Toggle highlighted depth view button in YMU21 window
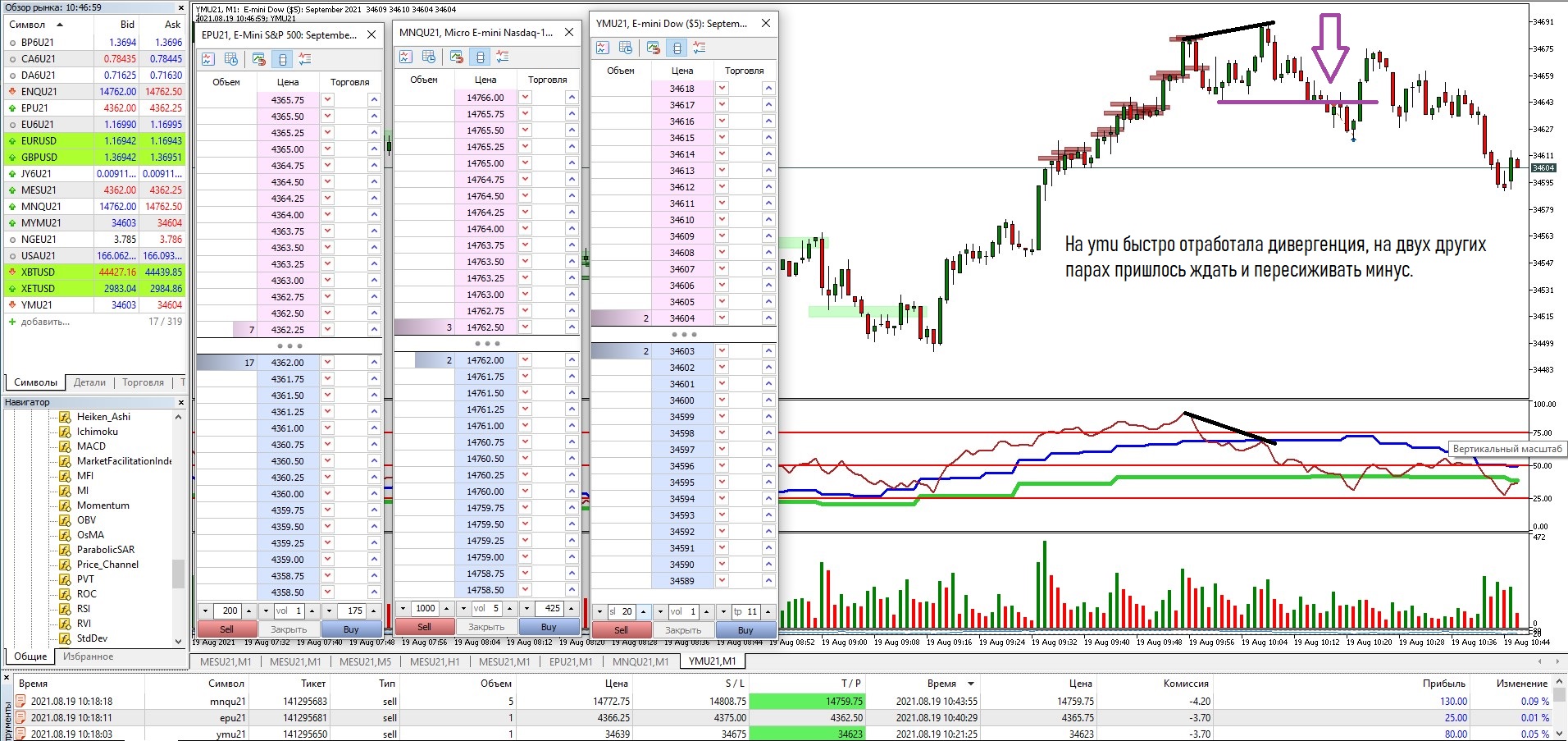1568x741 pixels. click(x=677, y=48)
